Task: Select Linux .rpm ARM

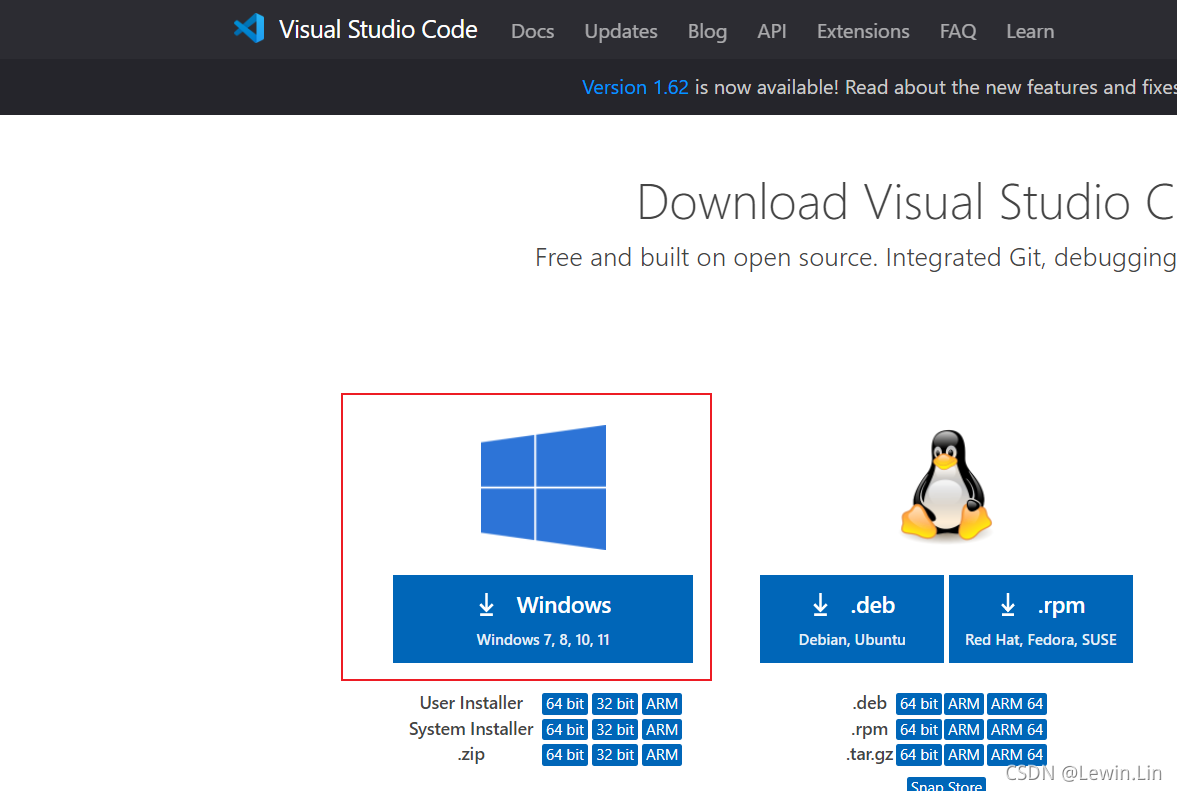Action: pyautogui.click(x=964, y=729)
